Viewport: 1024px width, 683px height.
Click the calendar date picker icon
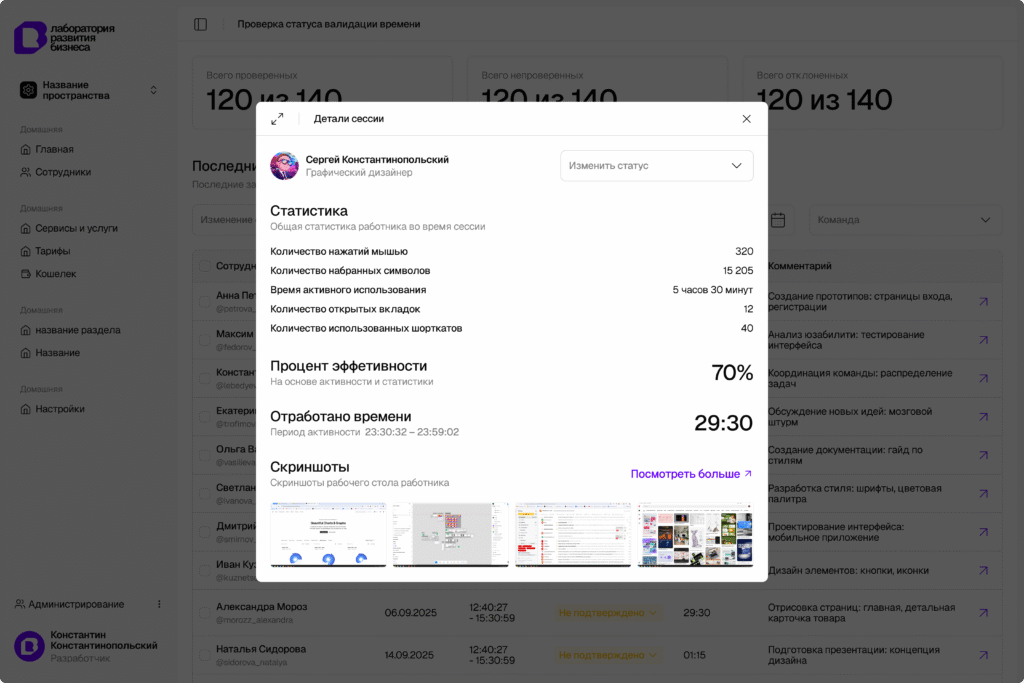tap(778, 220)
